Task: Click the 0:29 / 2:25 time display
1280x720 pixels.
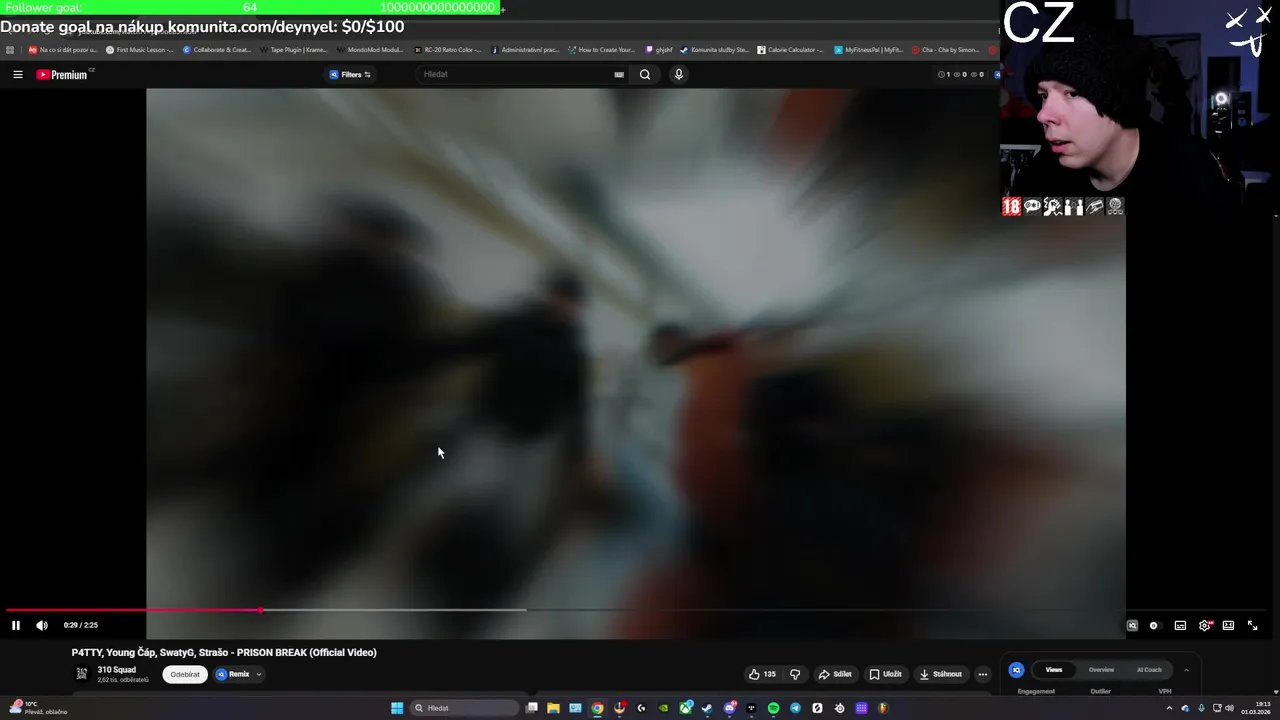Action: tap(81, 625)
